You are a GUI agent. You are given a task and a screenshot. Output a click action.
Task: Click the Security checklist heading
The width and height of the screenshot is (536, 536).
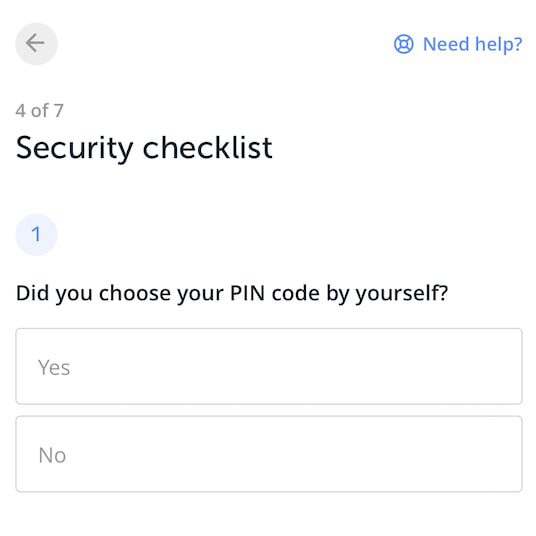[x=144, y=148]
